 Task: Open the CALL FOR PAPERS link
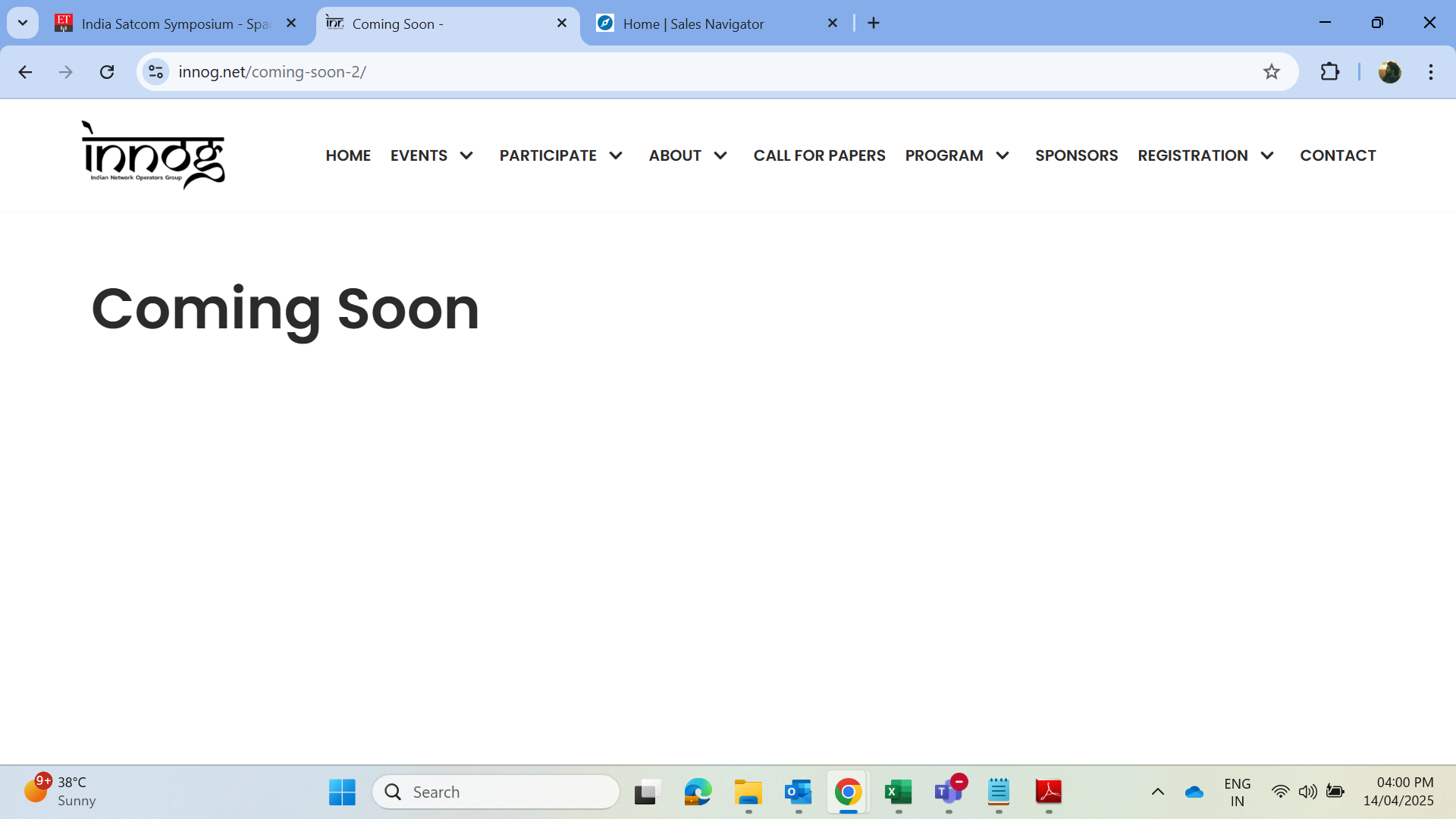[819, 155]
